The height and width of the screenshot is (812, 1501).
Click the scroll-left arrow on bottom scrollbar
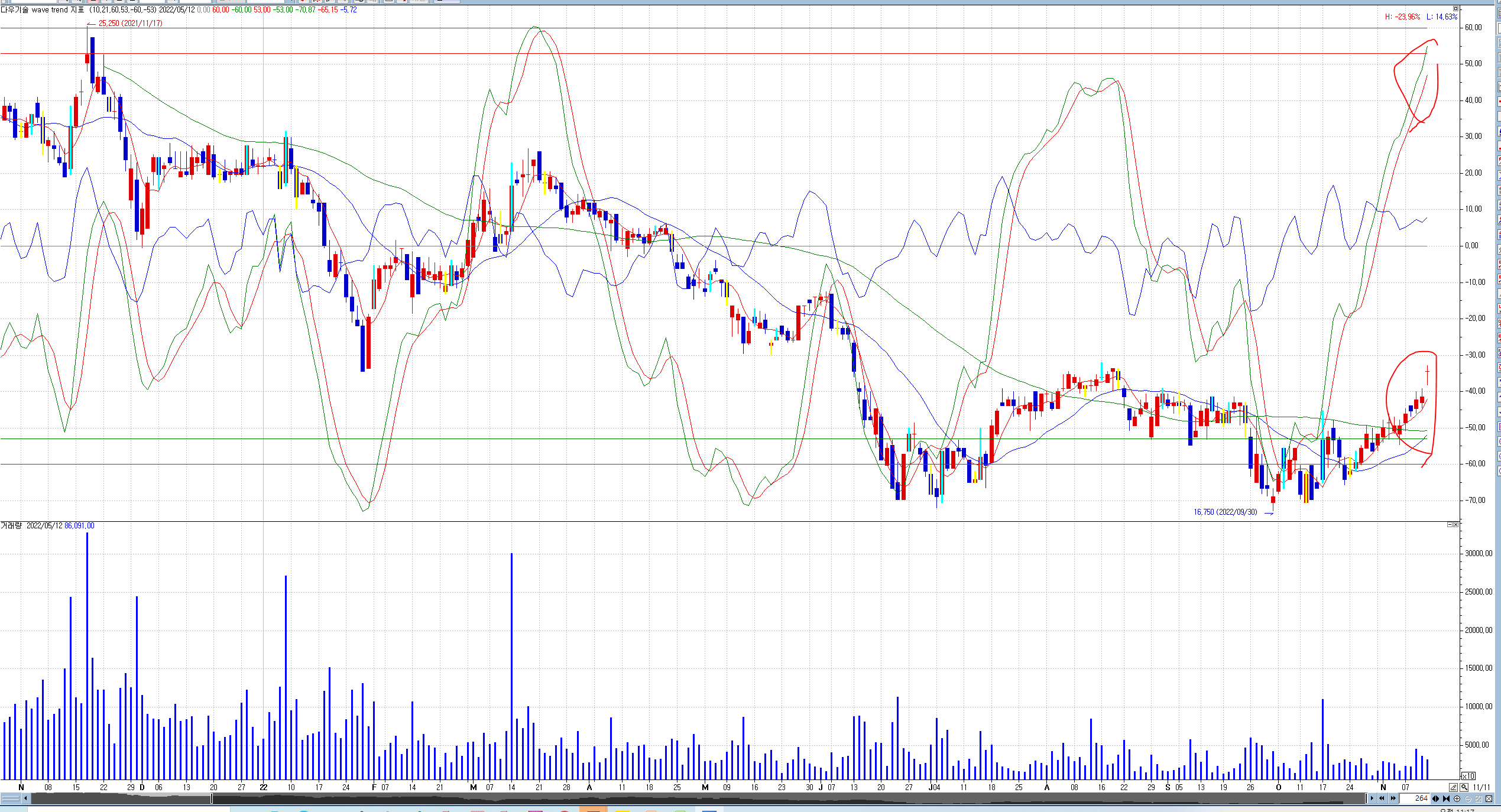[25, 798]
